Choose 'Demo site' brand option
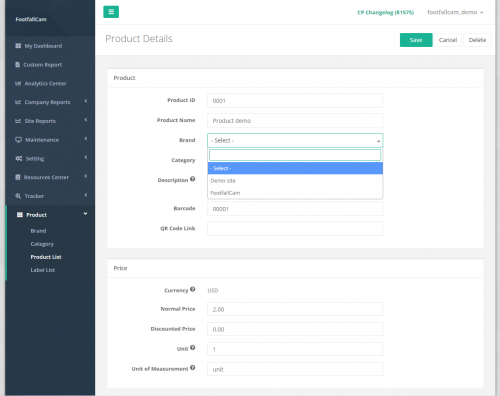 (295, 181)
